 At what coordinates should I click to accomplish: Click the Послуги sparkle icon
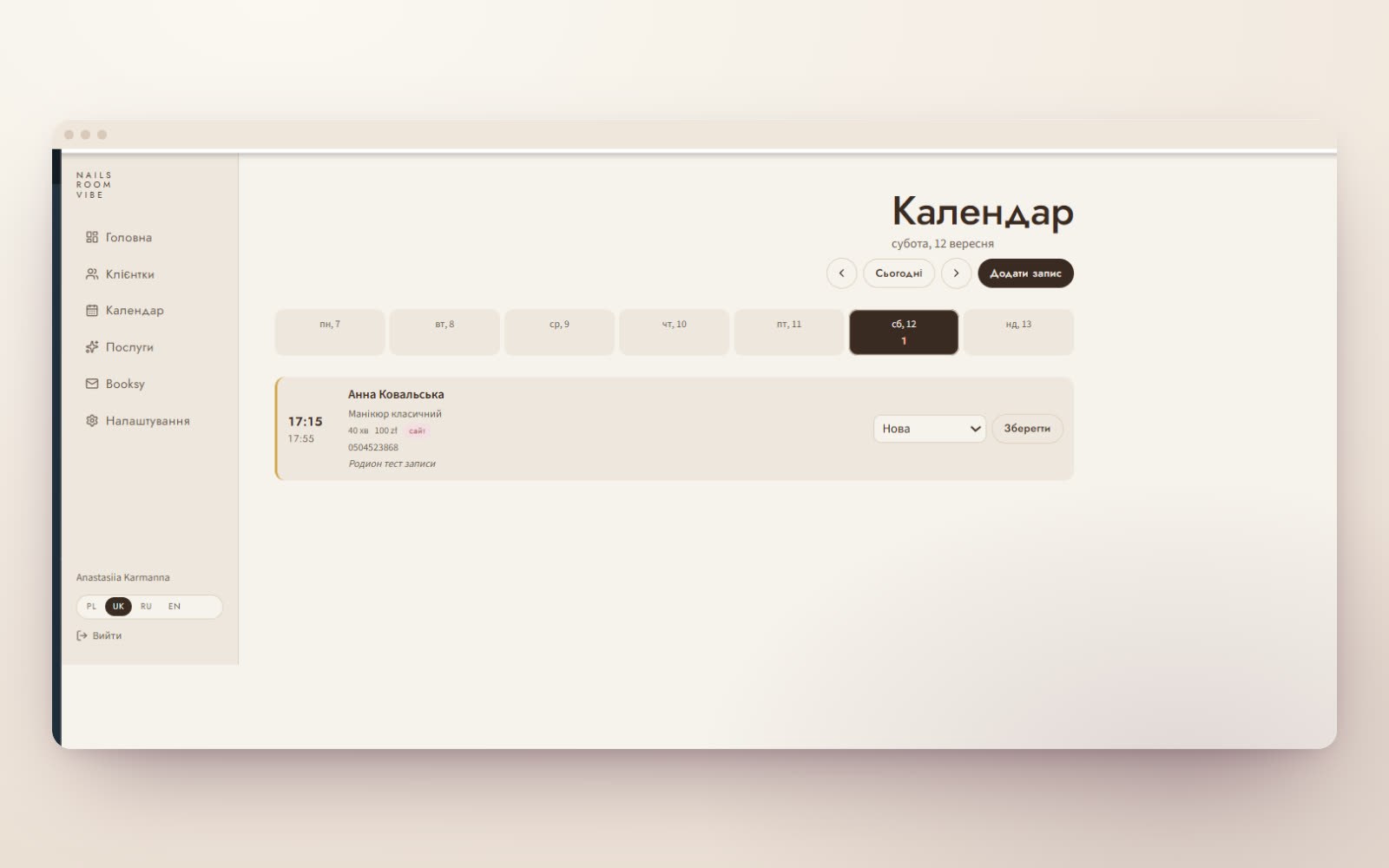pos(92,347)
